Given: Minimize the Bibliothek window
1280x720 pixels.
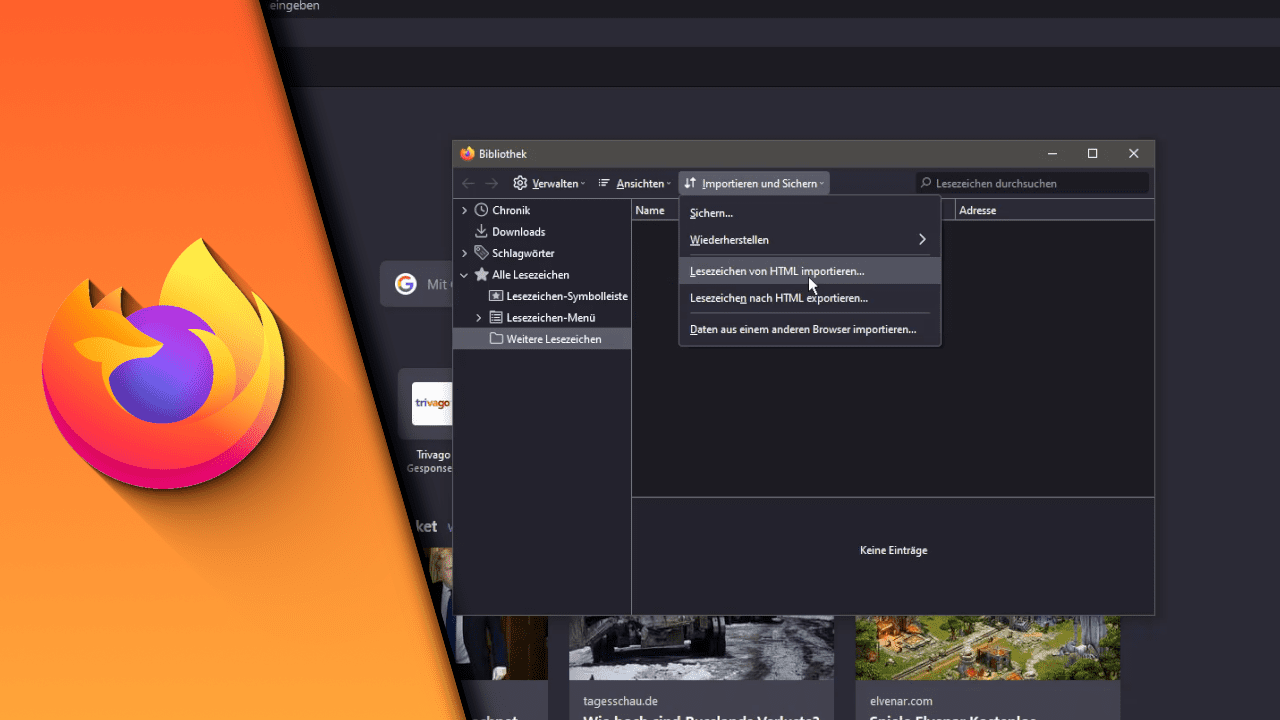Looking at the screenshot, I should [x=1053, y=154].
